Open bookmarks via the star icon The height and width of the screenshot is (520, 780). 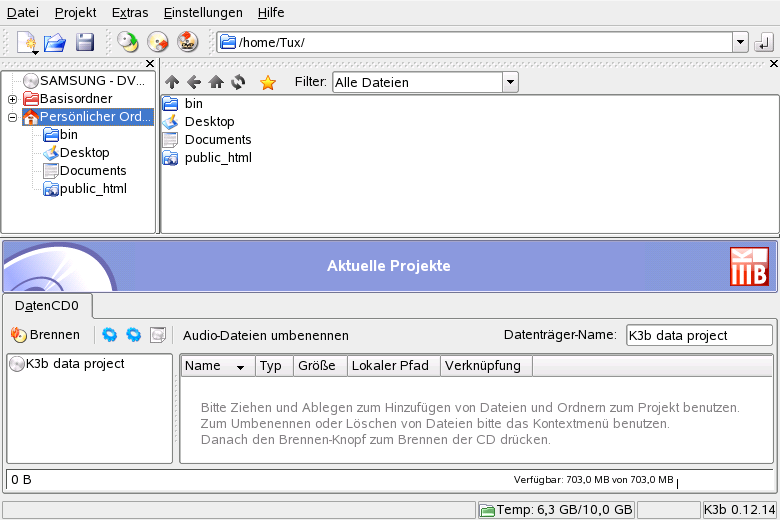[268, 83]
